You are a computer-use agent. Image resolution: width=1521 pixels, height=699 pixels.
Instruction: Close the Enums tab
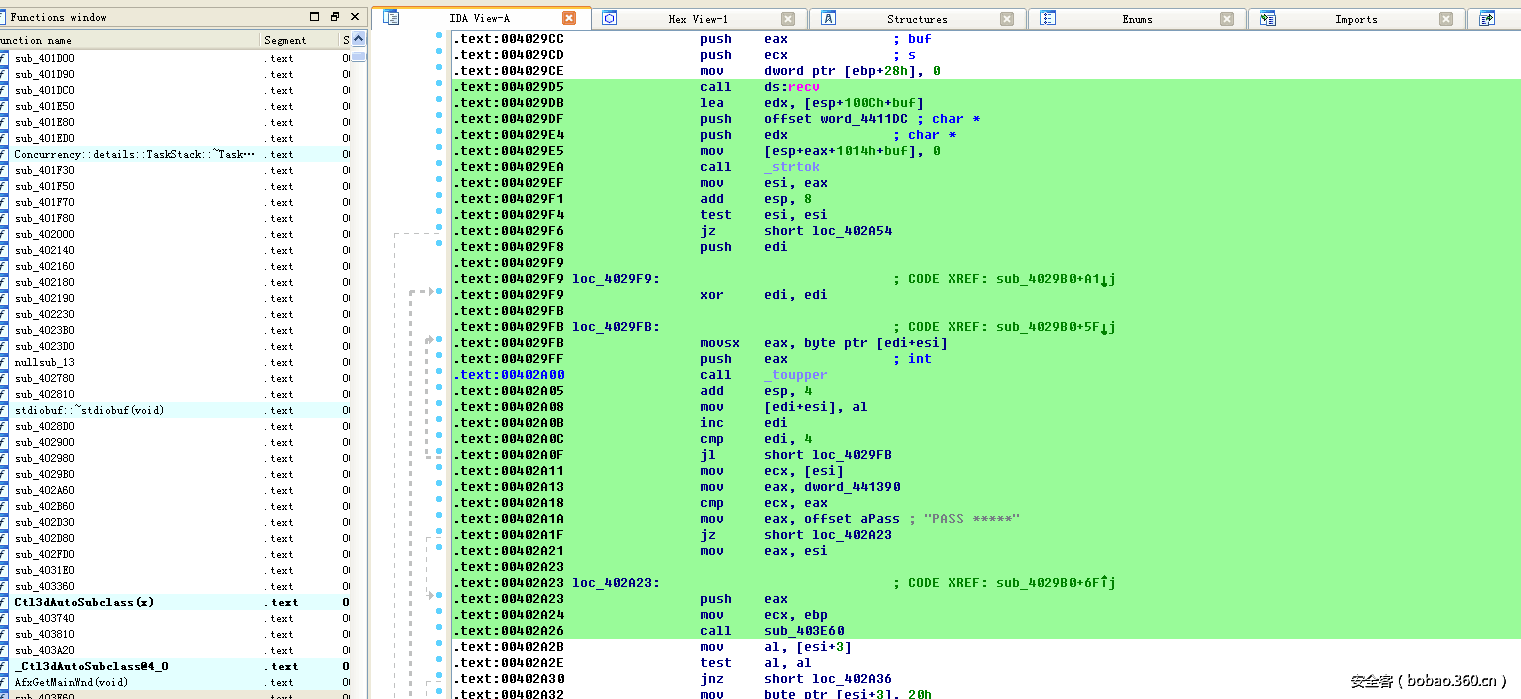pyautogui.click(x=1227, y=19)
